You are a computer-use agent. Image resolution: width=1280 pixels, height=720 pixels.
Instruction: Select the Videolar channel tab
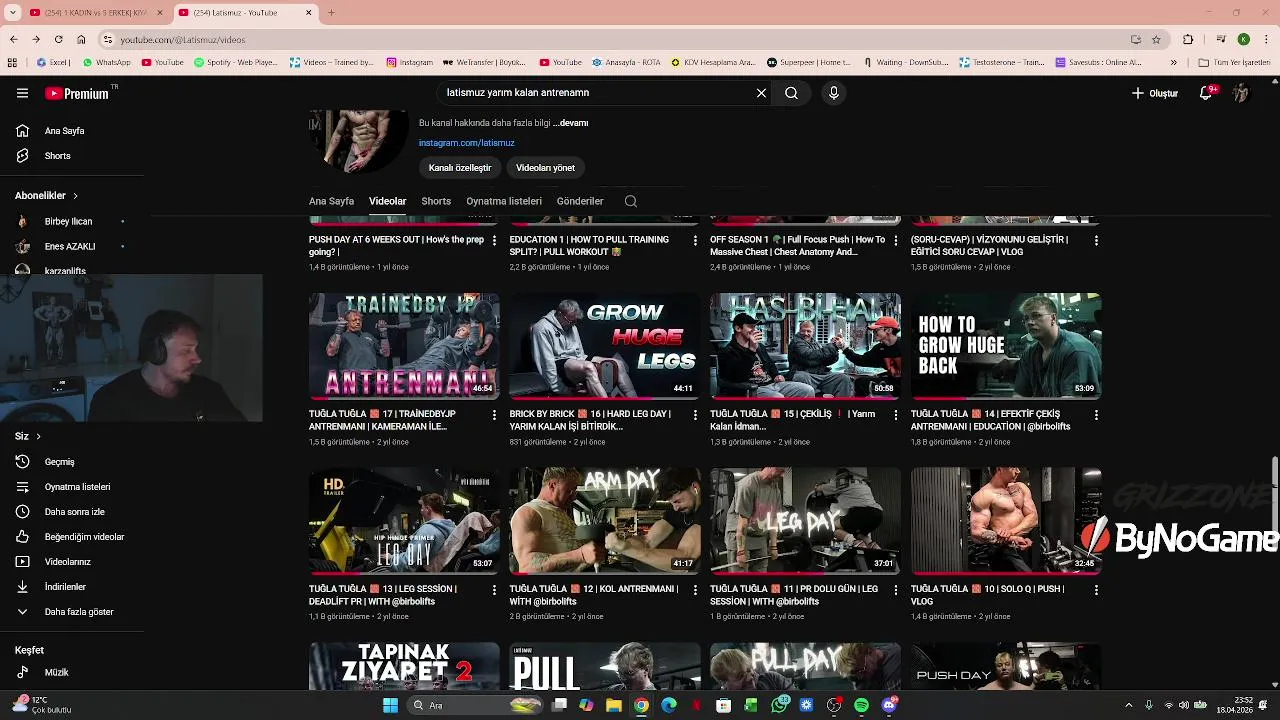click(387, 201)
